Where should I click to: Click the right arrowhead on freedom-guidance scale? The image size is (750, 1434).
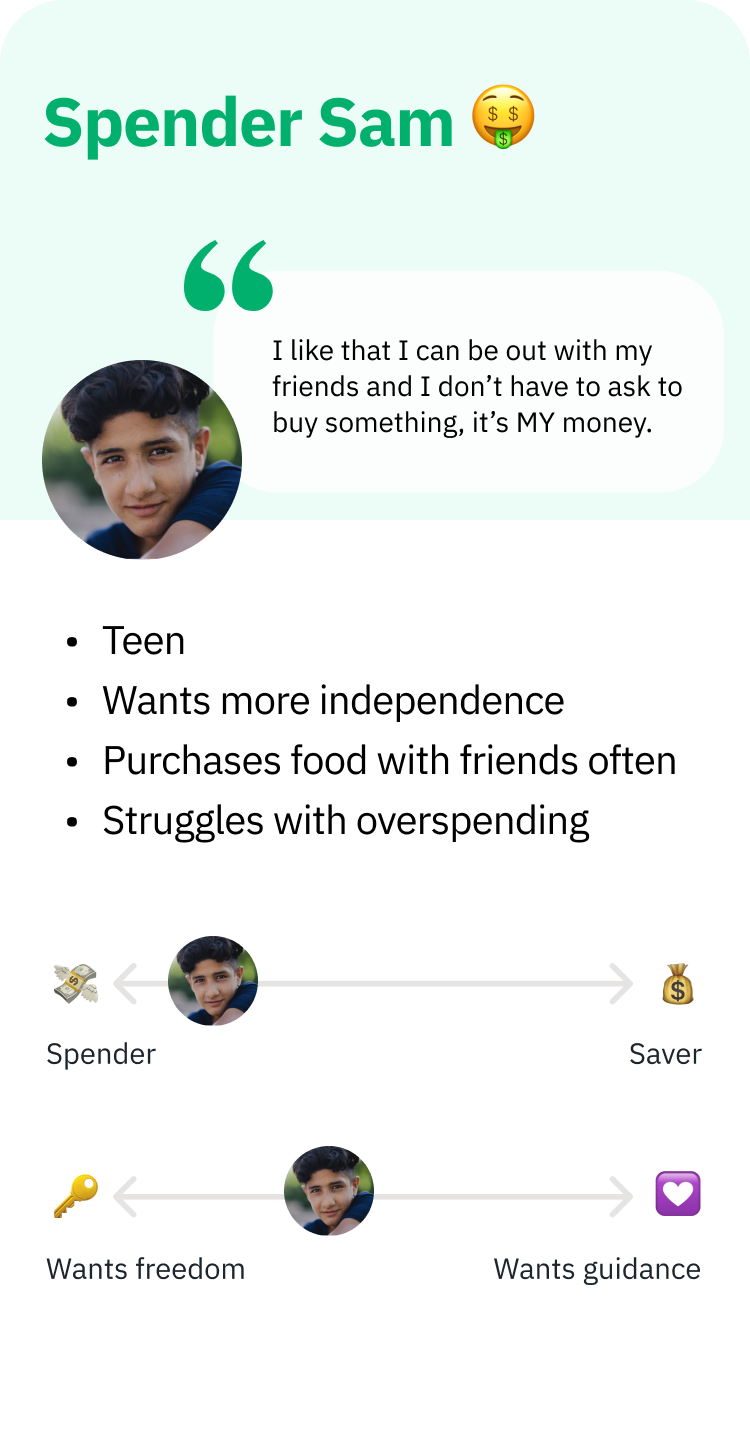[622, 1196]
